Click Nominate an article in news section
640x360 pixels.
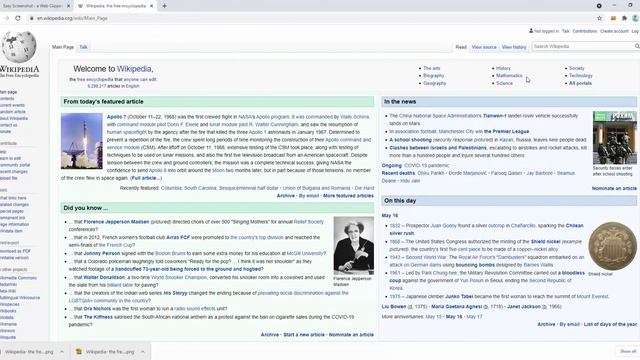pos(614,188)
